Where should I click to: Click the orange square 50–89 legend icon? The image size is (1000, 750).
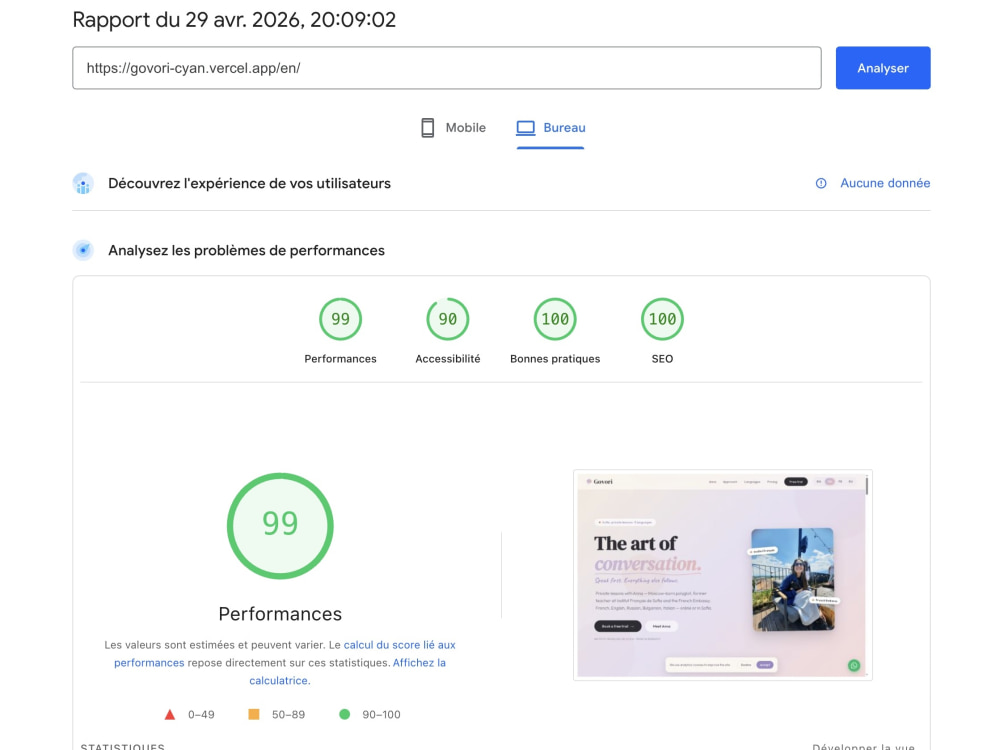pos(254,714)
